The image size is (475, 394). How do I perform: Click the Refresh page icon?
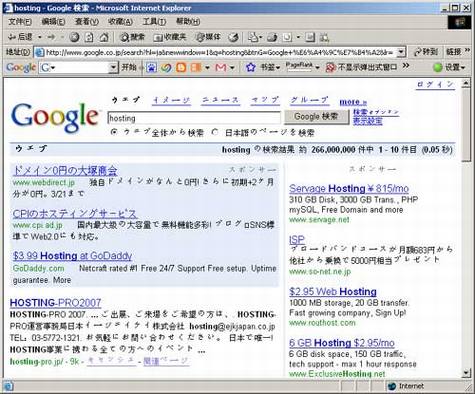89,37
